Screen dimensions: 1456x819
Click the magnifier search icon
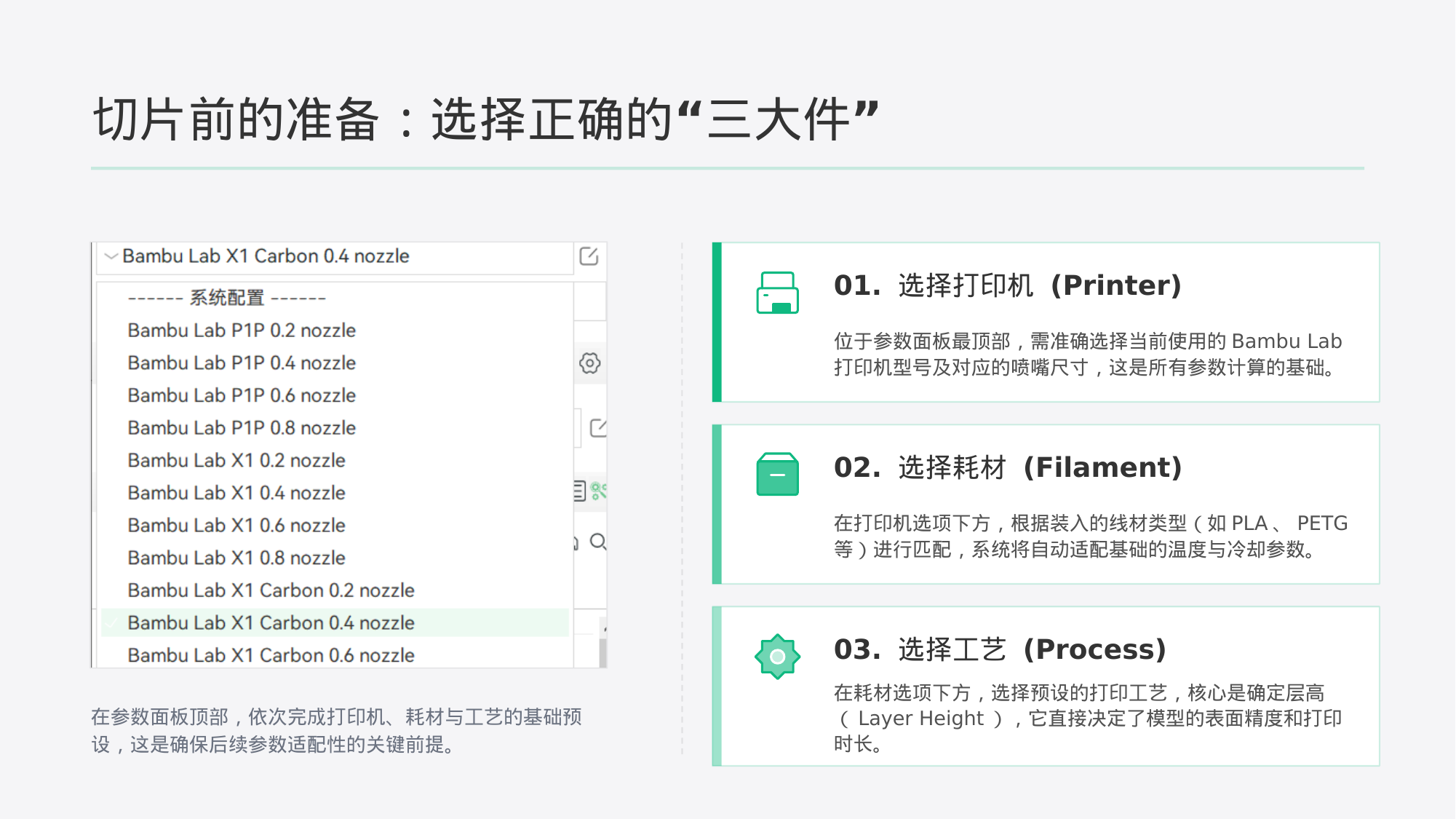(x=598, y=542)
